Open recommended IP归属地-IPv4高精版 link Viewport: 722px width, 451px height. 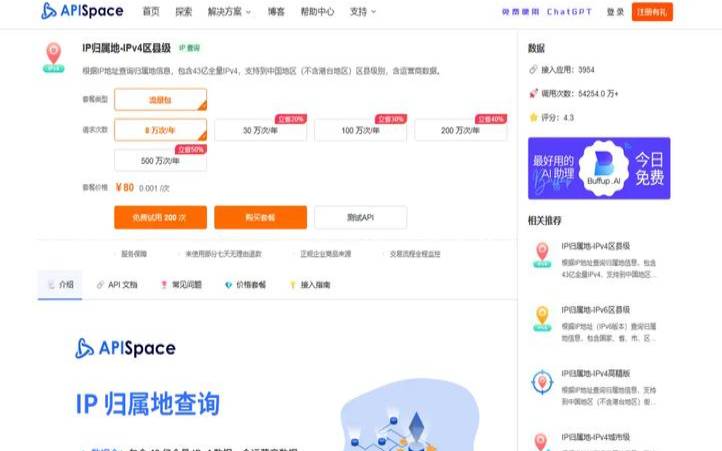pos(595,373)
